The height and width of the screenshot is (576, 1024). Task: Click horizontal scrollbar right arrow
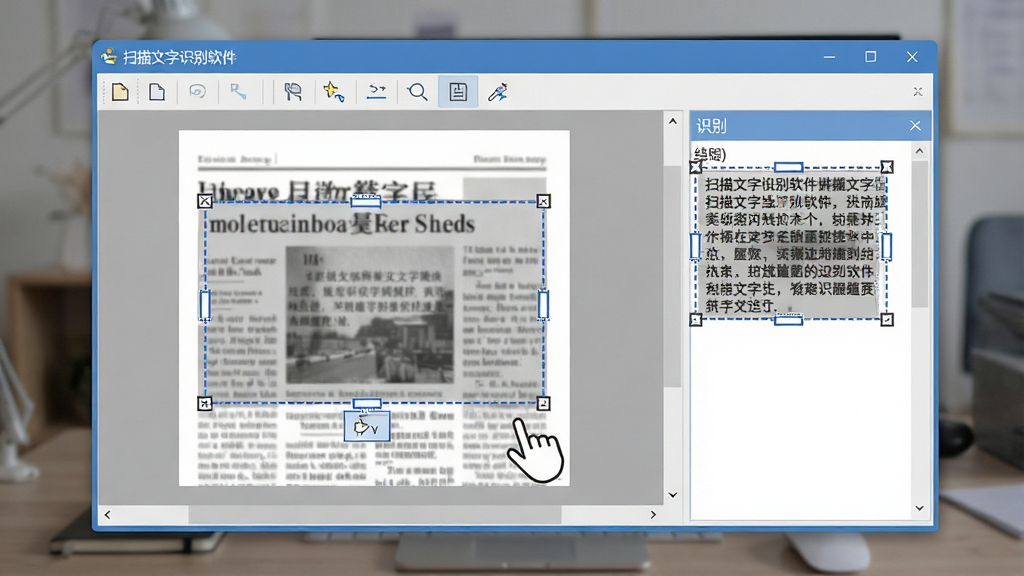click(x=653, y=515)
